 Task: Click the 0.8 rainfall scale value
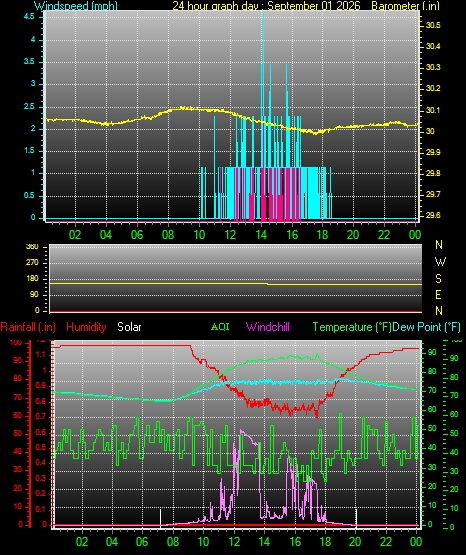pos(41,401)
